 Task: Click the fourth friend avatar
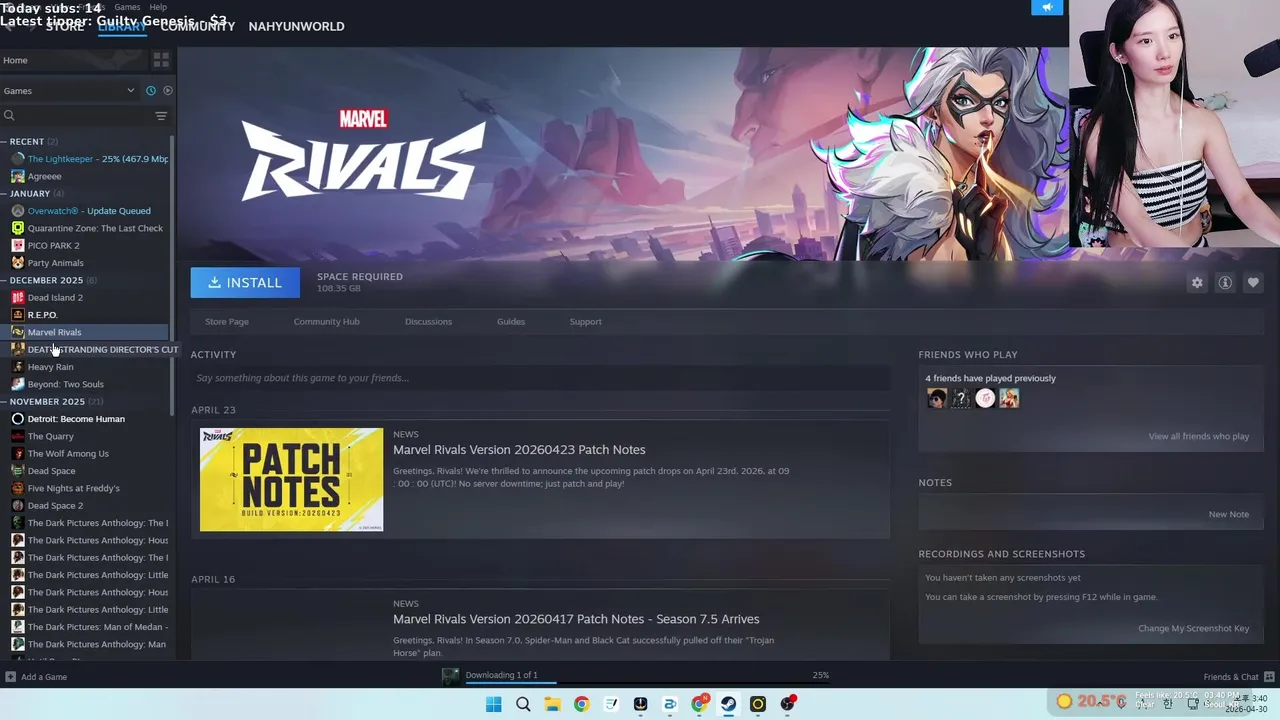[x=1009, y=398]
